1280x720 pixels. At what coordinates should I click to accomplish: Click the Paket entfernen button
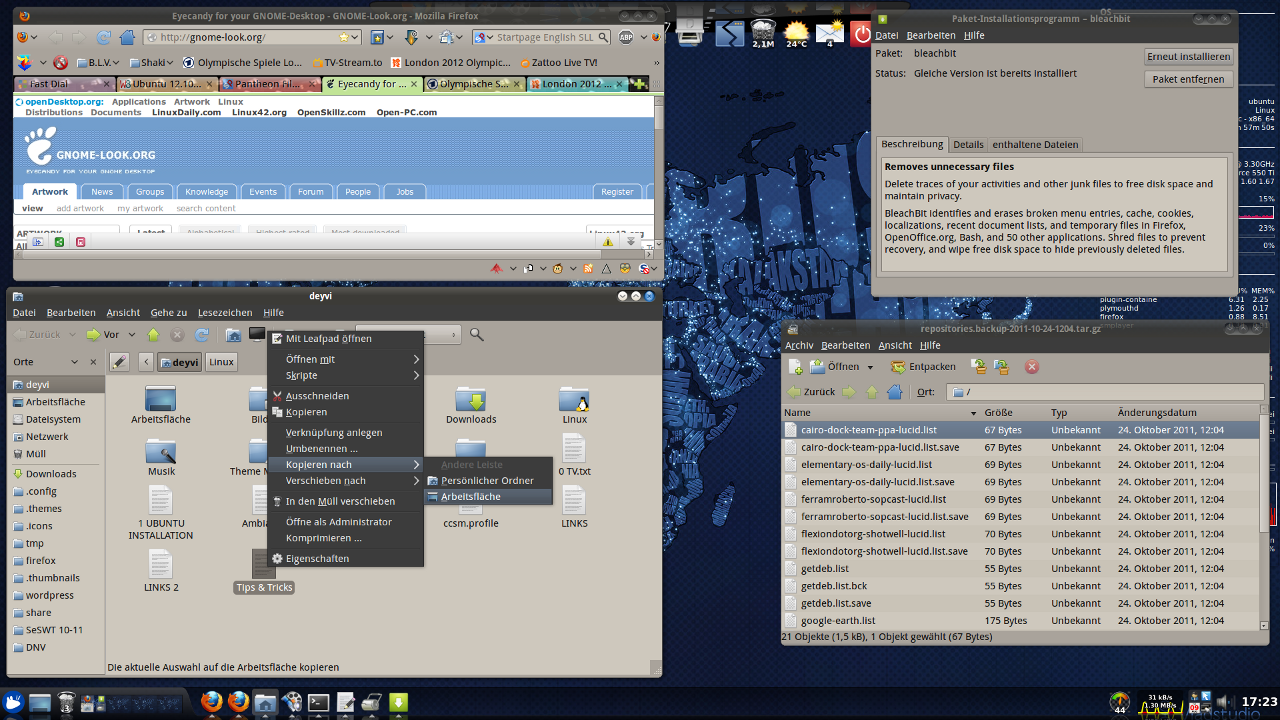click(x=1188, y=79)
